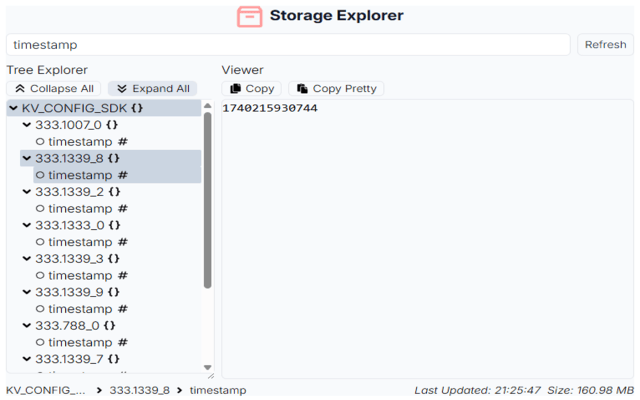This screenshot has width=640, height=400.
Task: Click the hash icon of timestamp under 333.1339_8
Action: (122, 175)
